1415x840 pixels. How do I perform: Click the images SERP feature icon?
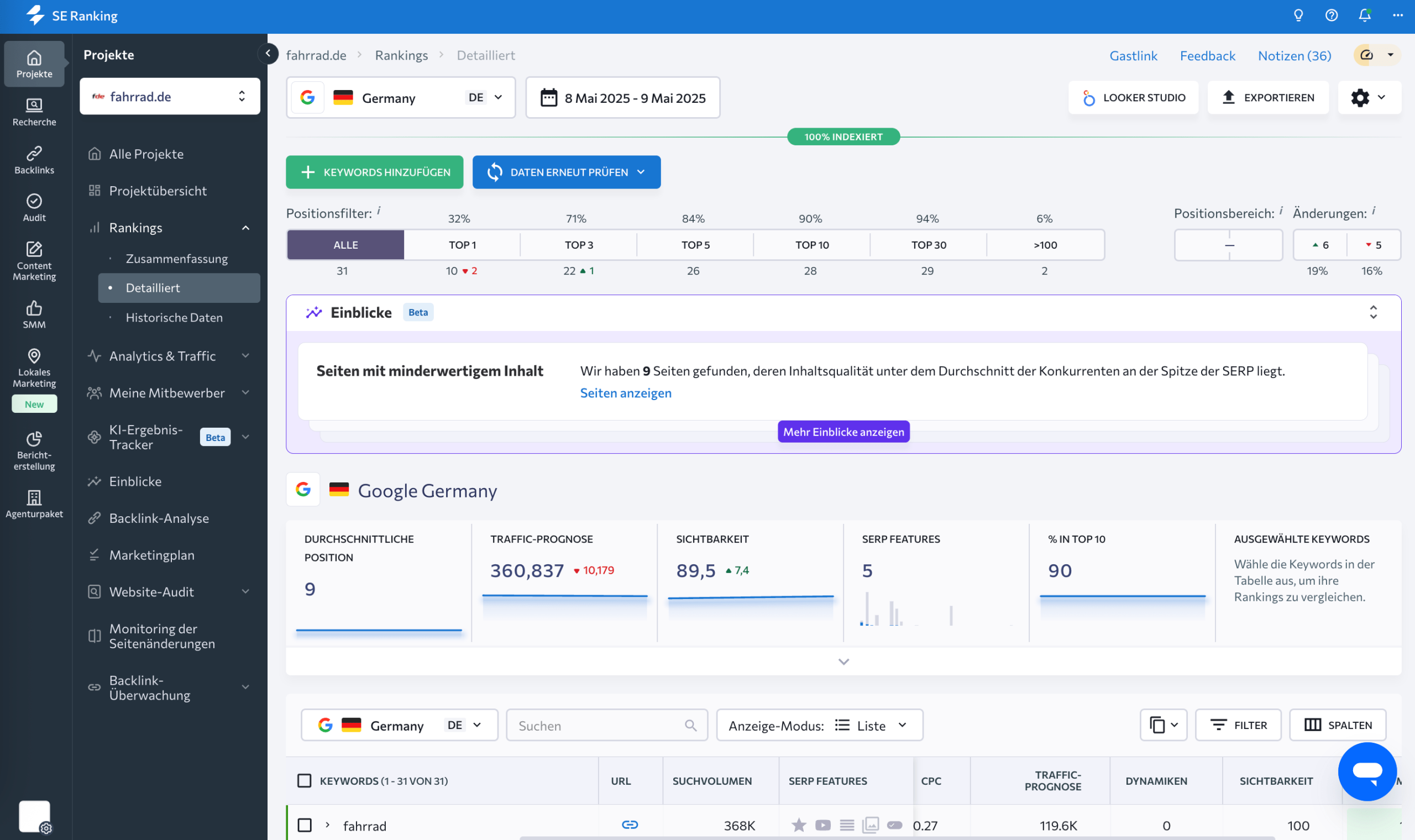pyautogui.click(x=871, y=825)
